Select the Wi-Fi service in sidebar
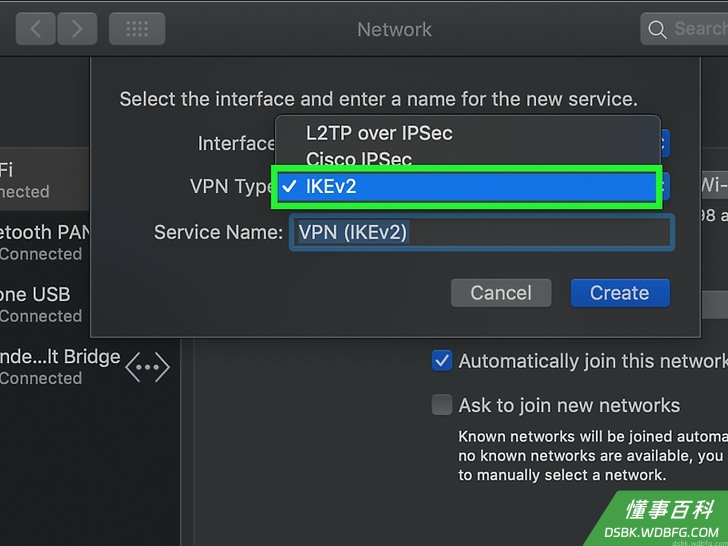This screenshot has width=728, height=546. (x=45, y=180)
